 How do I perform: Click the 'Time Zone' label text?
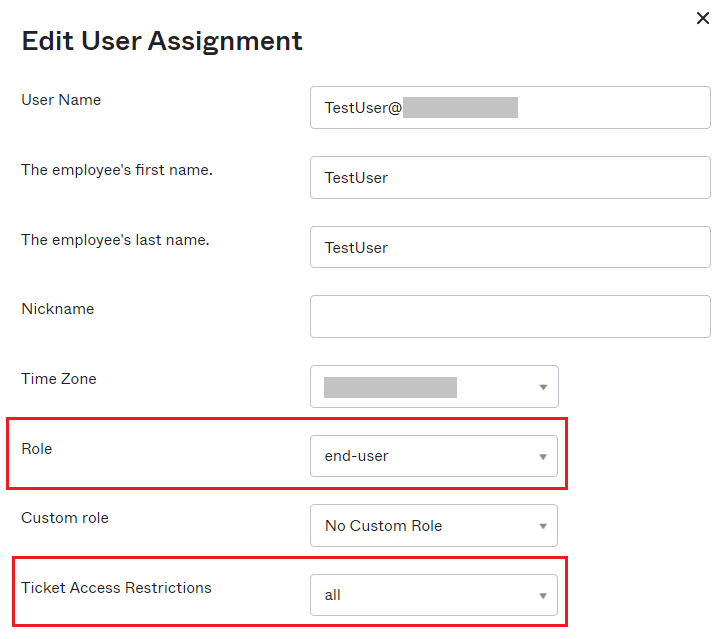(59, 379)
